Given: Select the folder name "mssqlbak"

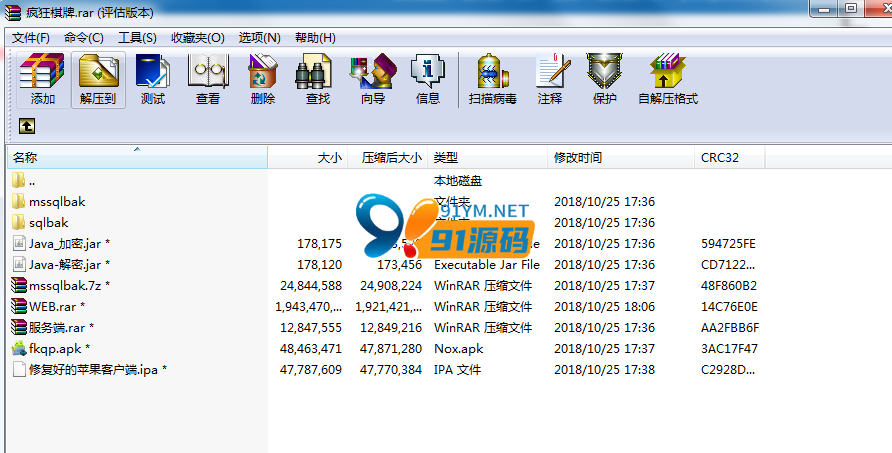Looking at the screenshot, I should pyautogui.click(x=57, y=201).
